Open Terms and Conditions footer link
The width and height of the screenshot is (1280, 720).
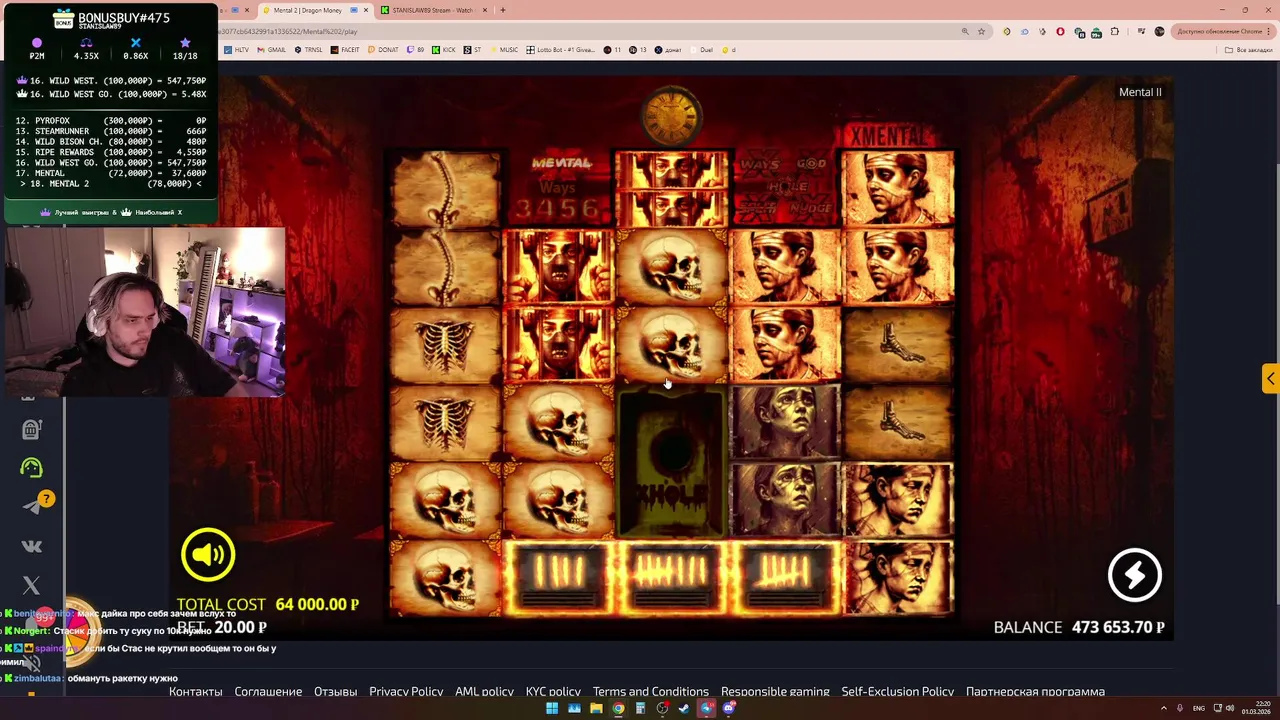tap(650, 691)
